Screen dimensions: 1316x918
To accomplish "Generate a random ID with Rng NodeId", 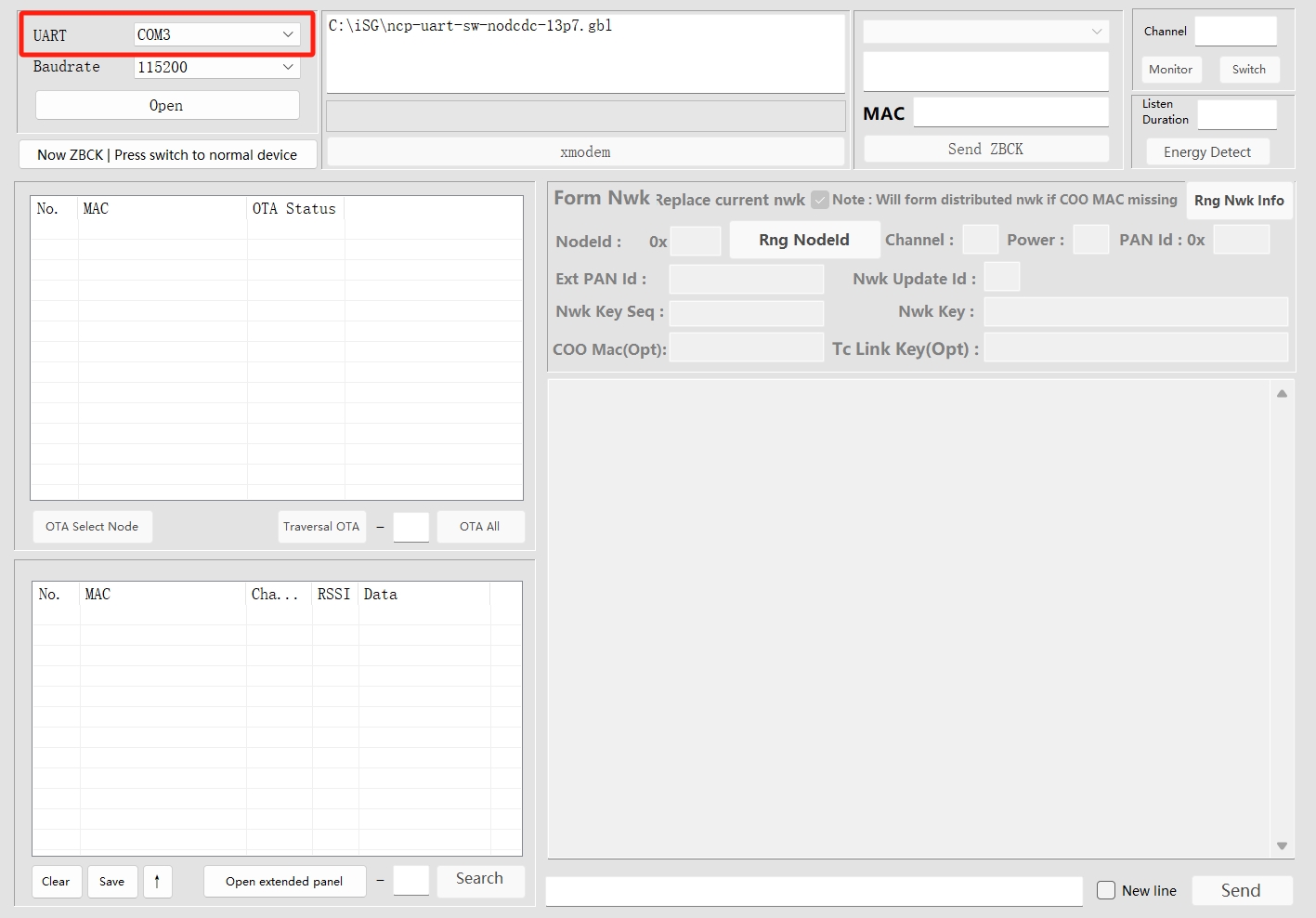I will 803,240.
